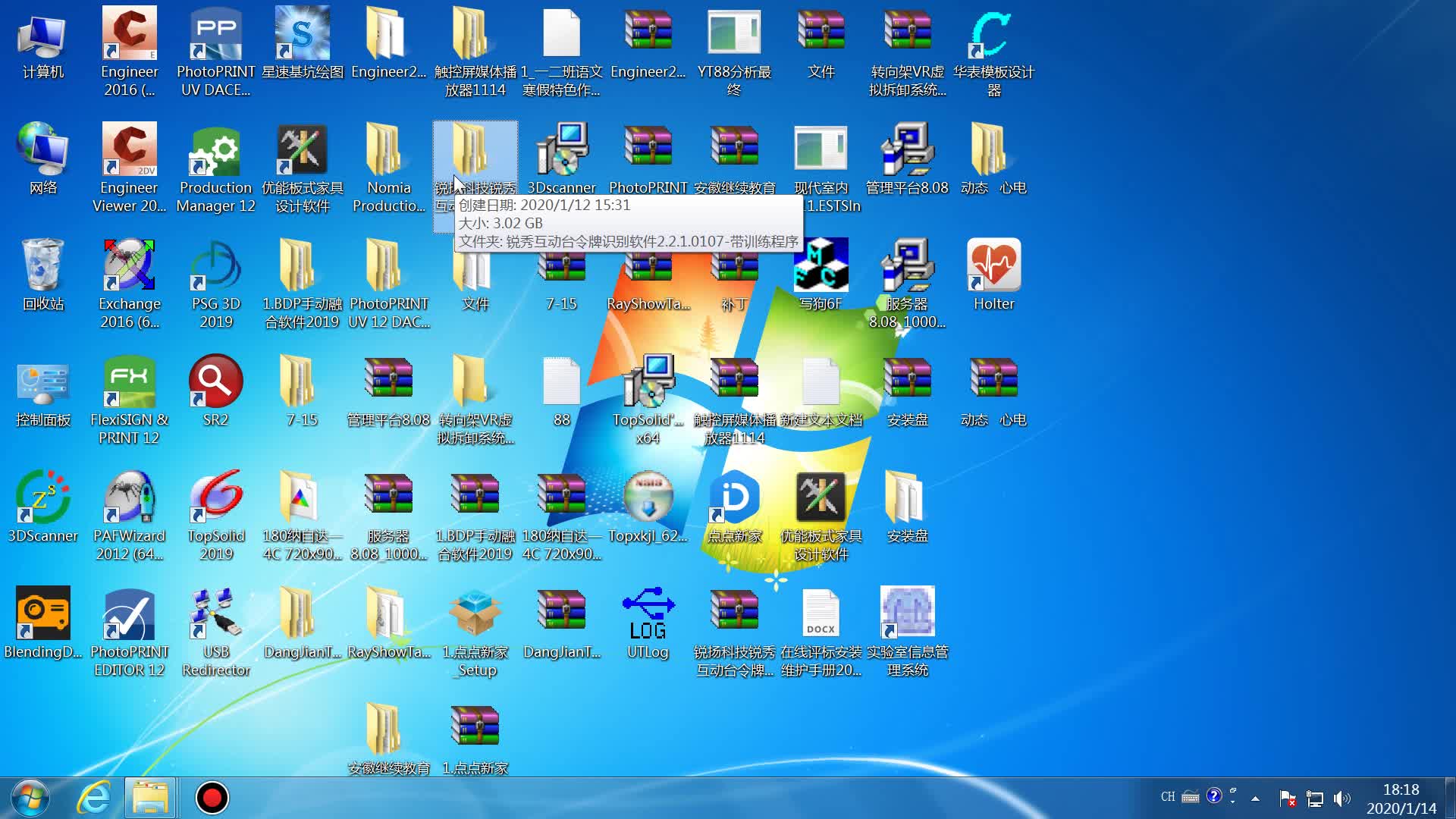Open 1_一二班语文寒假特色作 document
Screen dimensions: 1456x819
click(561, 52)
